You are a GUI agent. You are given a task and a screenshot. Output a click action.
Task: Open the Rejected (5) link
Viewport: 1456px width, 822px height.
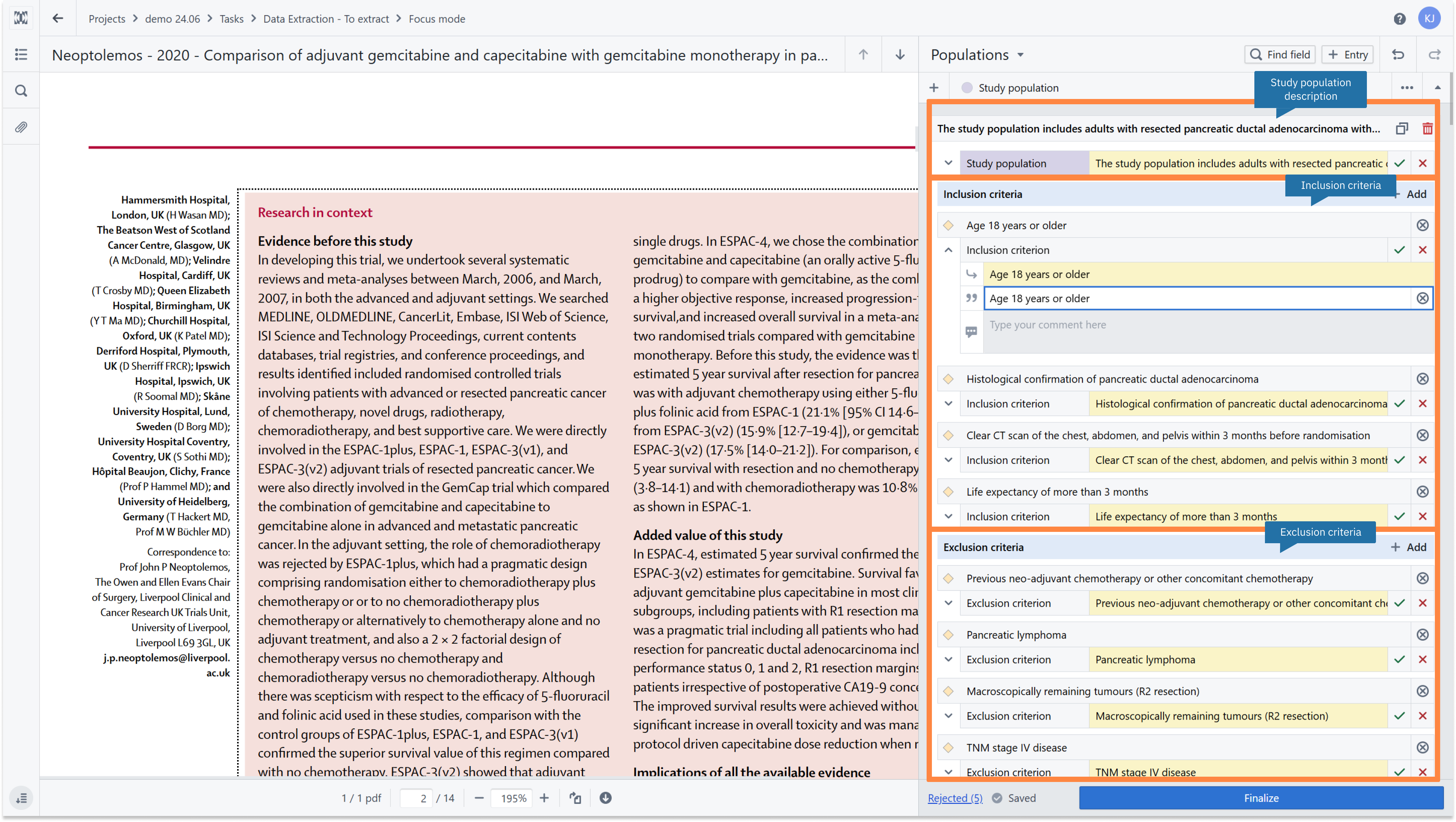pos(955,798)
